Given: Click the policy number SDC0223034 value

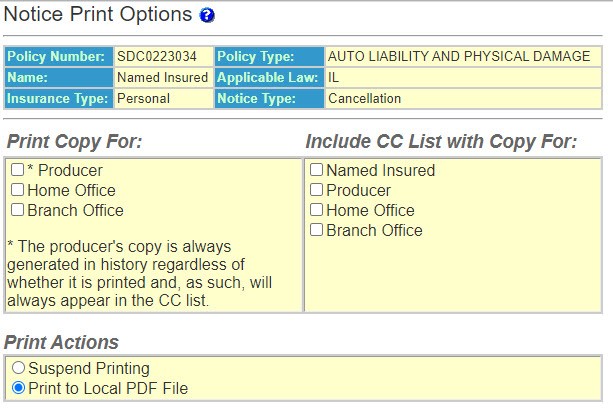Looking at the screenshot, I should (157, 56).
